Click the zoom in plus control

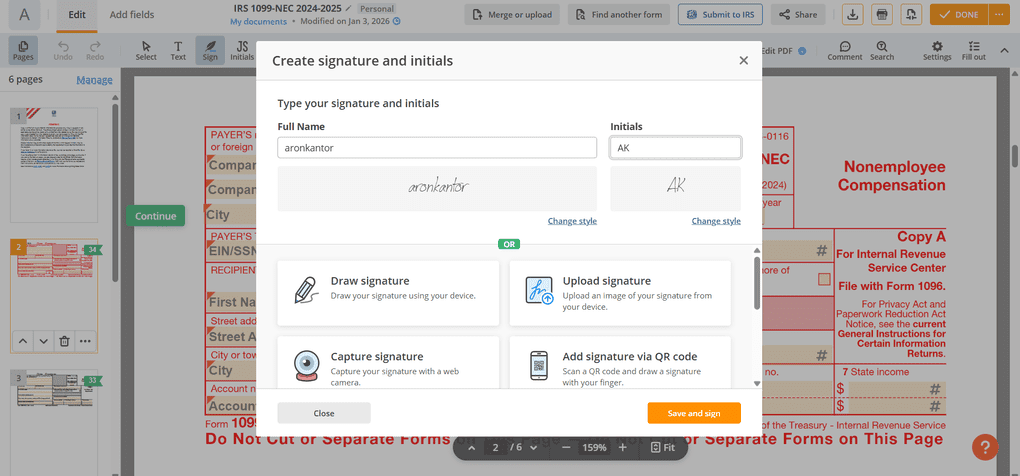click(622, 448)
